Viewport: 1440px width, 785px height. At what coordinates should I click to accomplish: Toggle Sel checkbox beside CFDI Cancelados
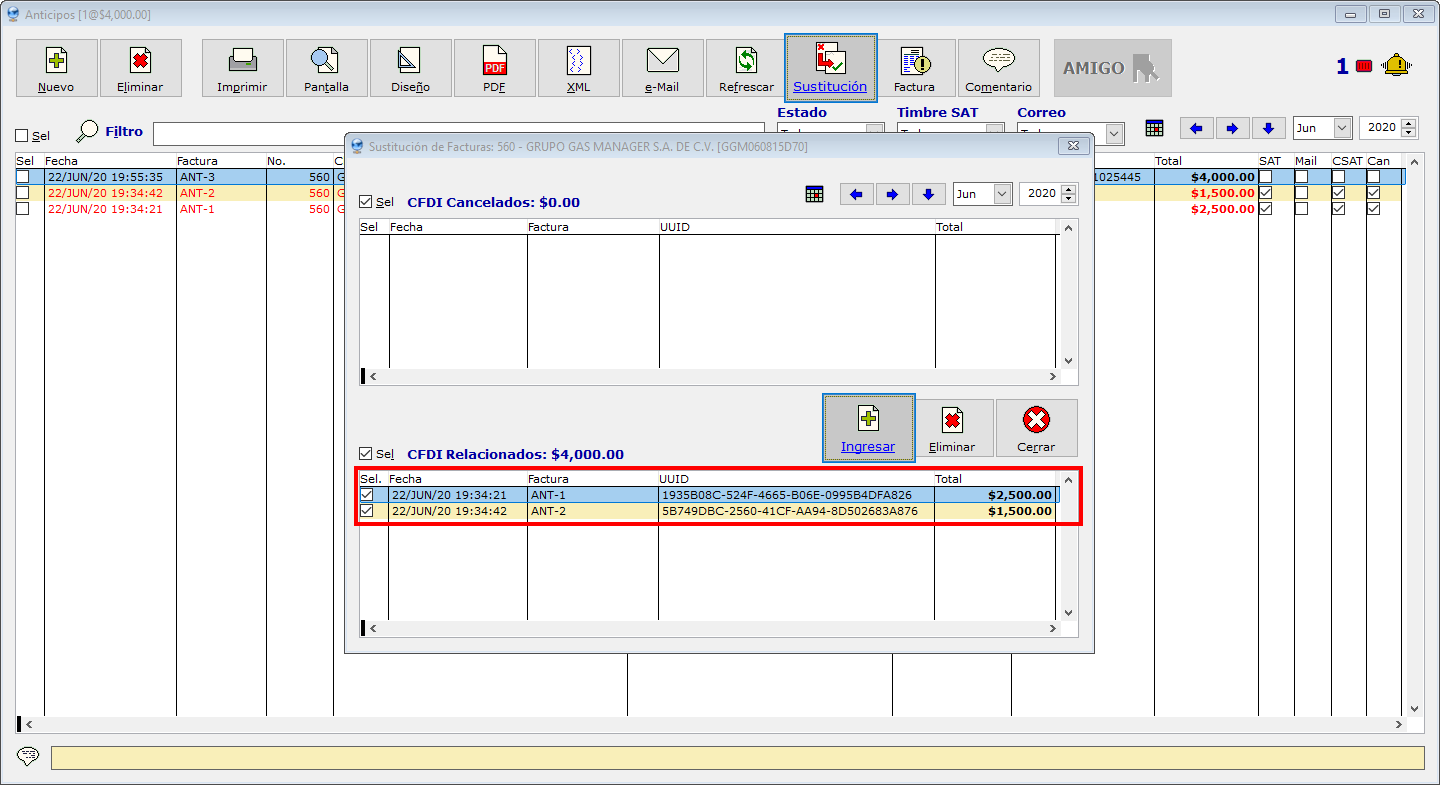[x=366, y=202]
